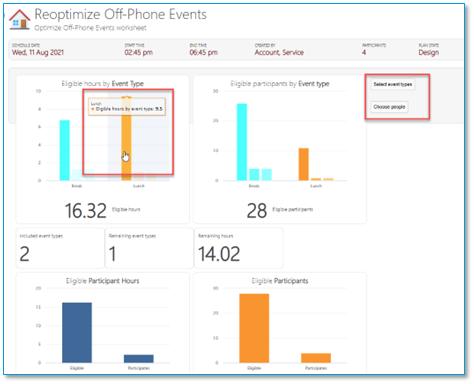Click the Choose people button
474x384 pixels.
point(389,107)
